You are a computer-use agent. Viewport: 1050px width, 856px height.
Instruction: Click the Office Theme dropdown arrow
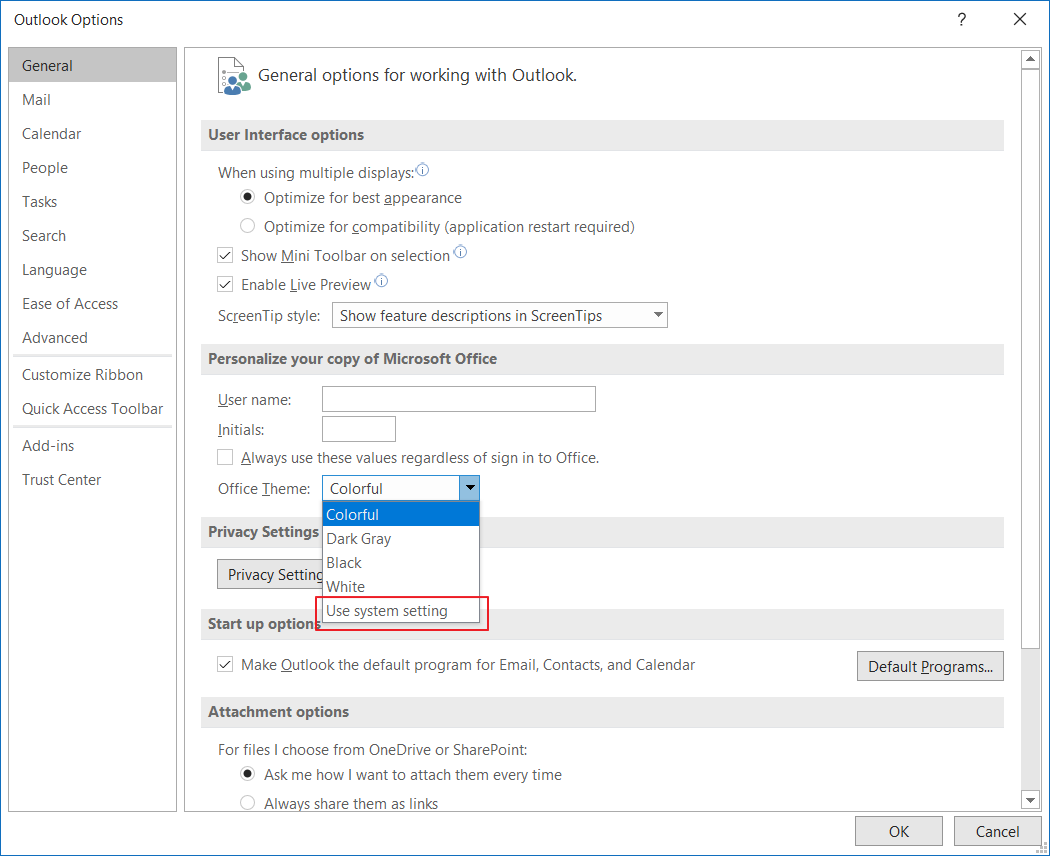tap(469, 488)
